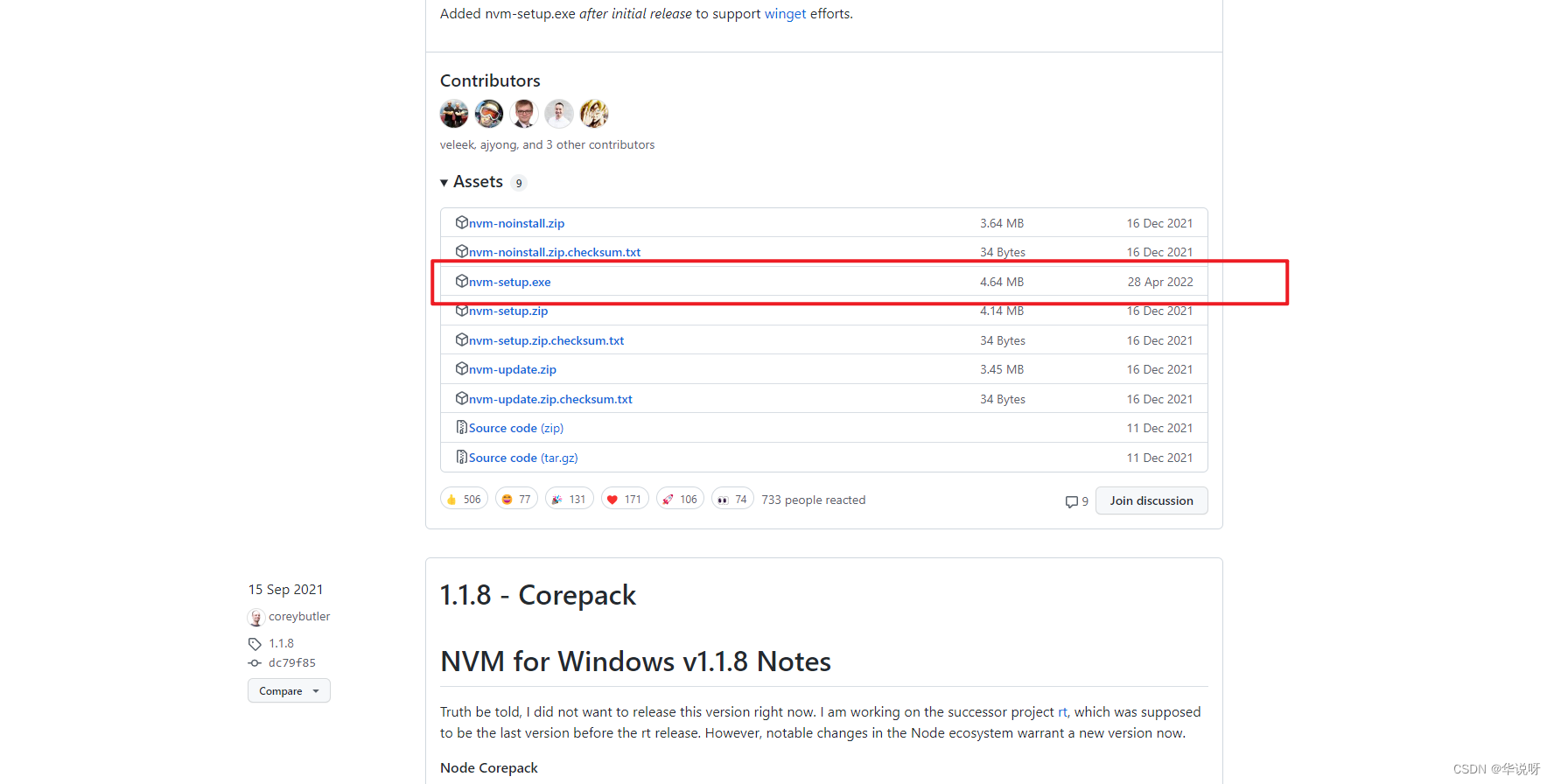Click the package icon beside nvm-noinstall.zip
The image size is (1554, 784).
pyautogui.click(x=462, y=222)
